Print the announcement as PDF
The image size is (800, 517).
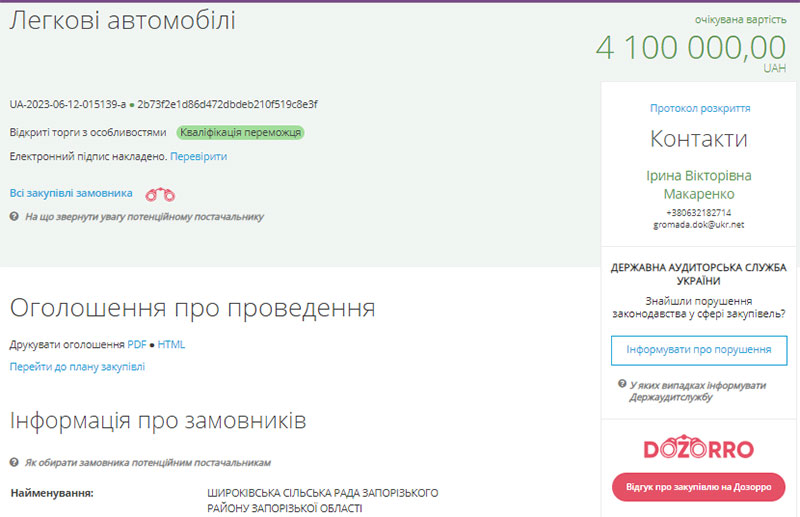point(136,345)
